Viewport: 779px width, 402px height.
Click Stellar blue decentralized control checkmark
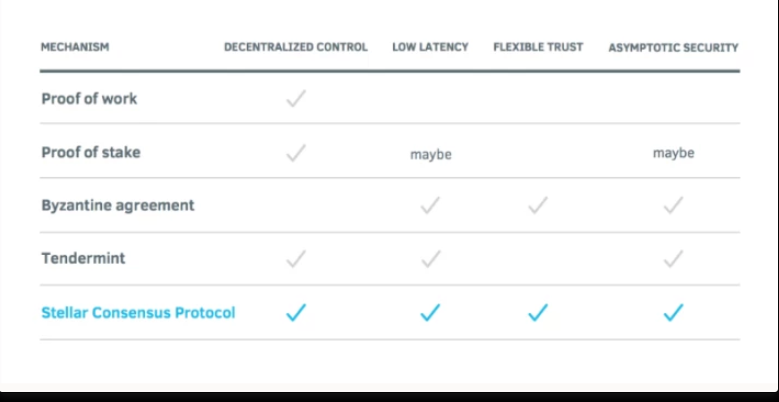pos(296,313)
